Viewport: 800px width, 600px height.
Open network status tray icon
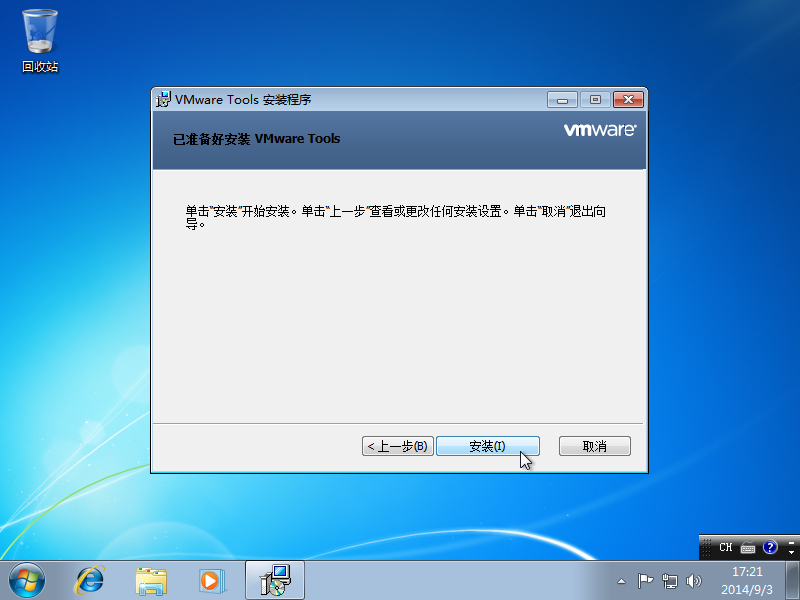669,581
